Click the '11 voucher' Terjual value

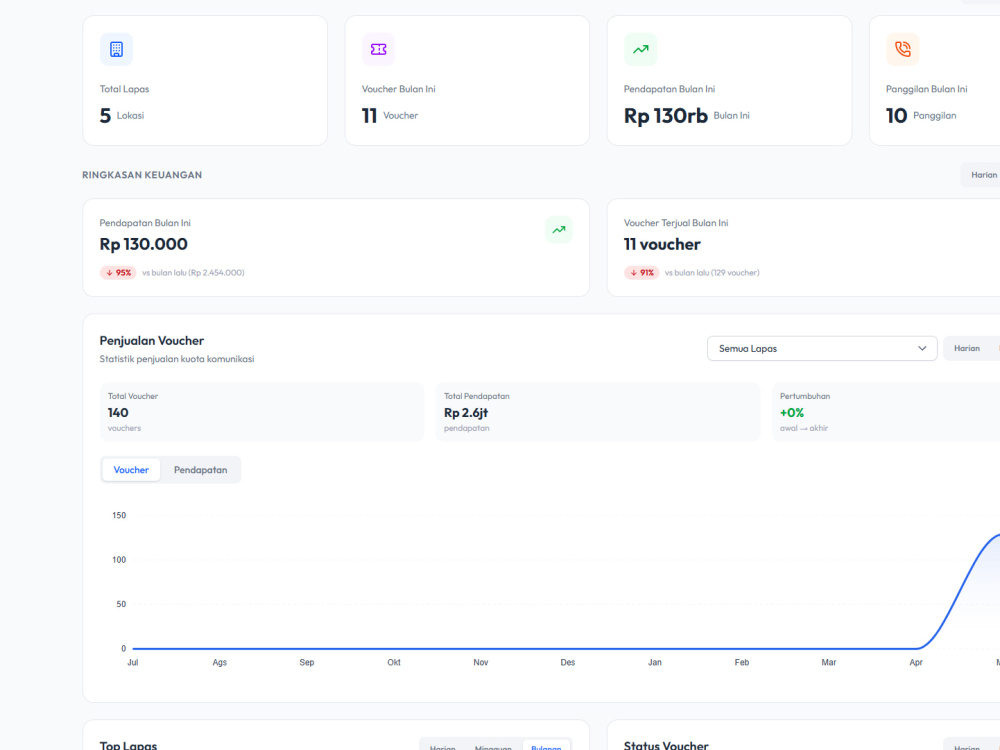(662, 244)
